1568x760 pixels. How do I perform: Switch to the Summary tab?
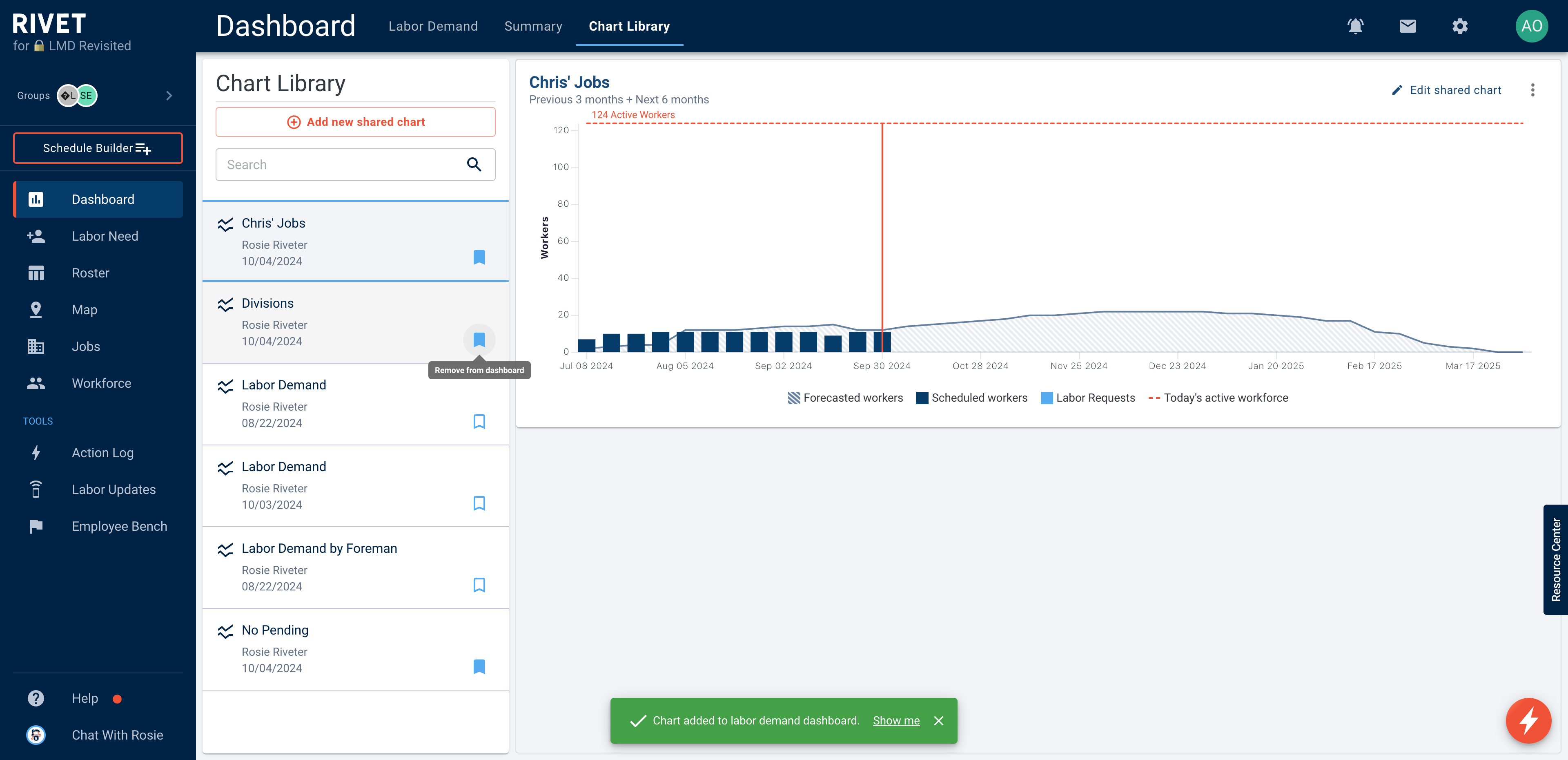[532, 26]
